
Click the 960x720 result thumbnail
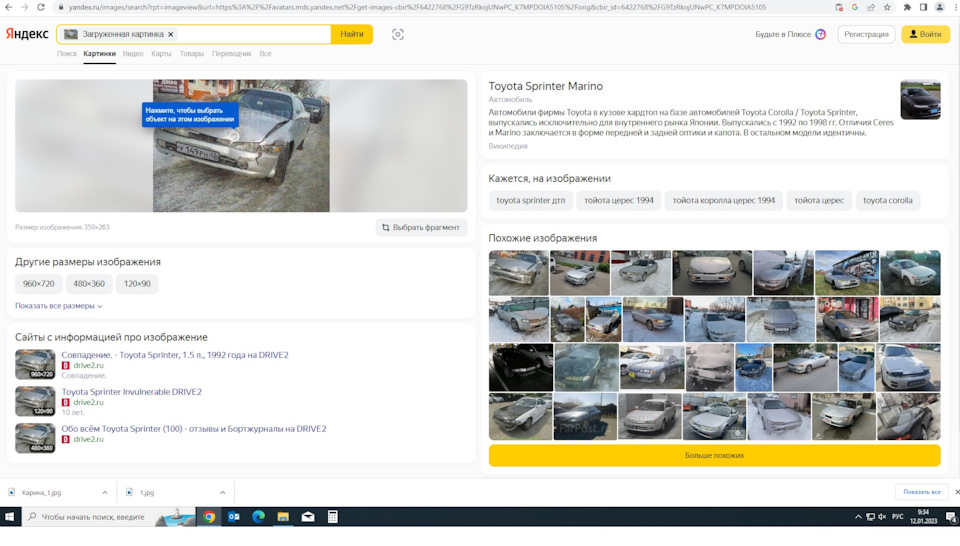tap(35, 364)
